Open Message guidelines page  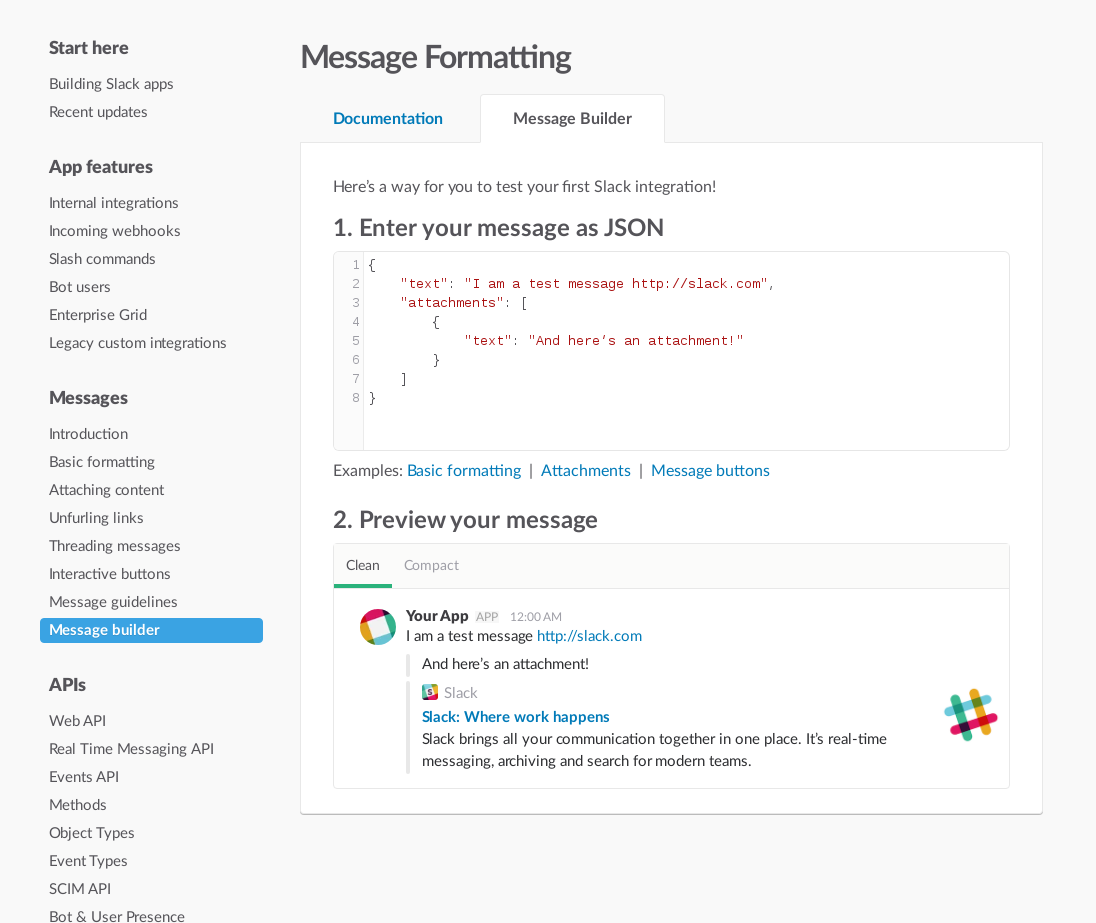(113, 601)
